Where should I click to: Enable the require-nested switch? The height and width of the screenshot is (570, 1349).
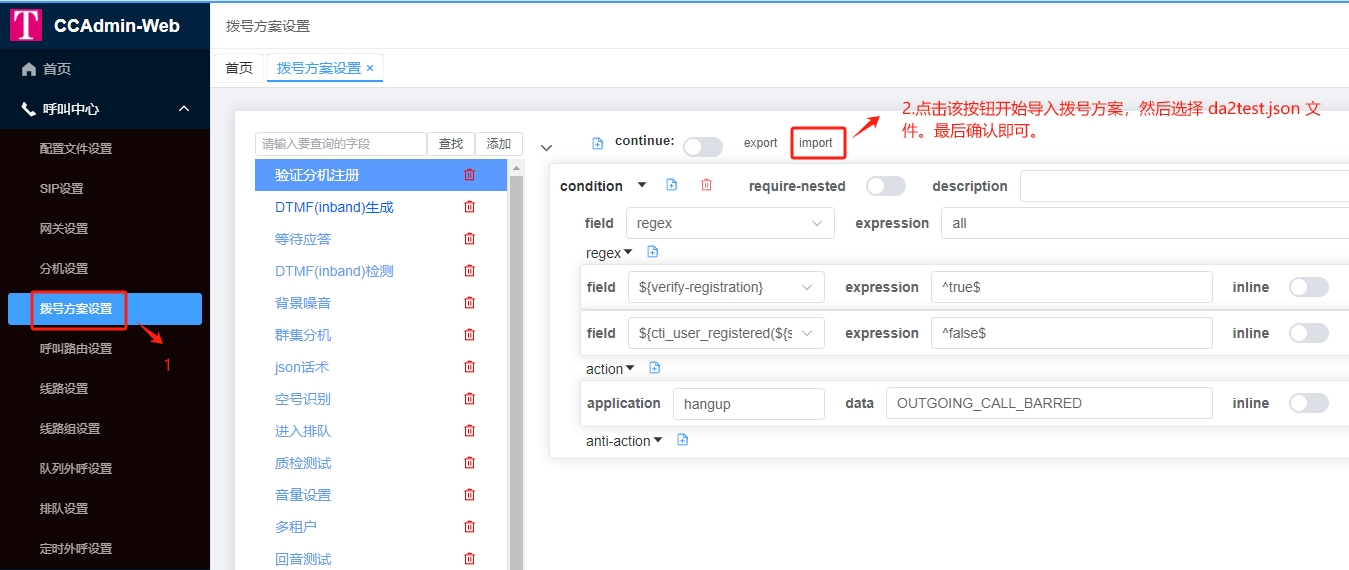885,186
